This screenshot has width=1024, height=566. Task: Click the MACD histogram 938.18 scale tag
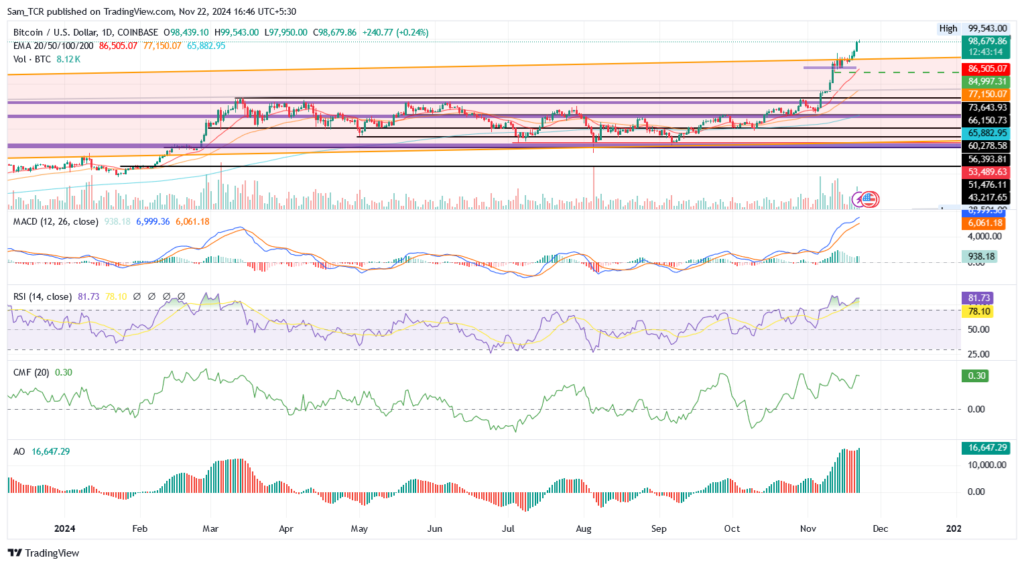click(x=980, y=257)
